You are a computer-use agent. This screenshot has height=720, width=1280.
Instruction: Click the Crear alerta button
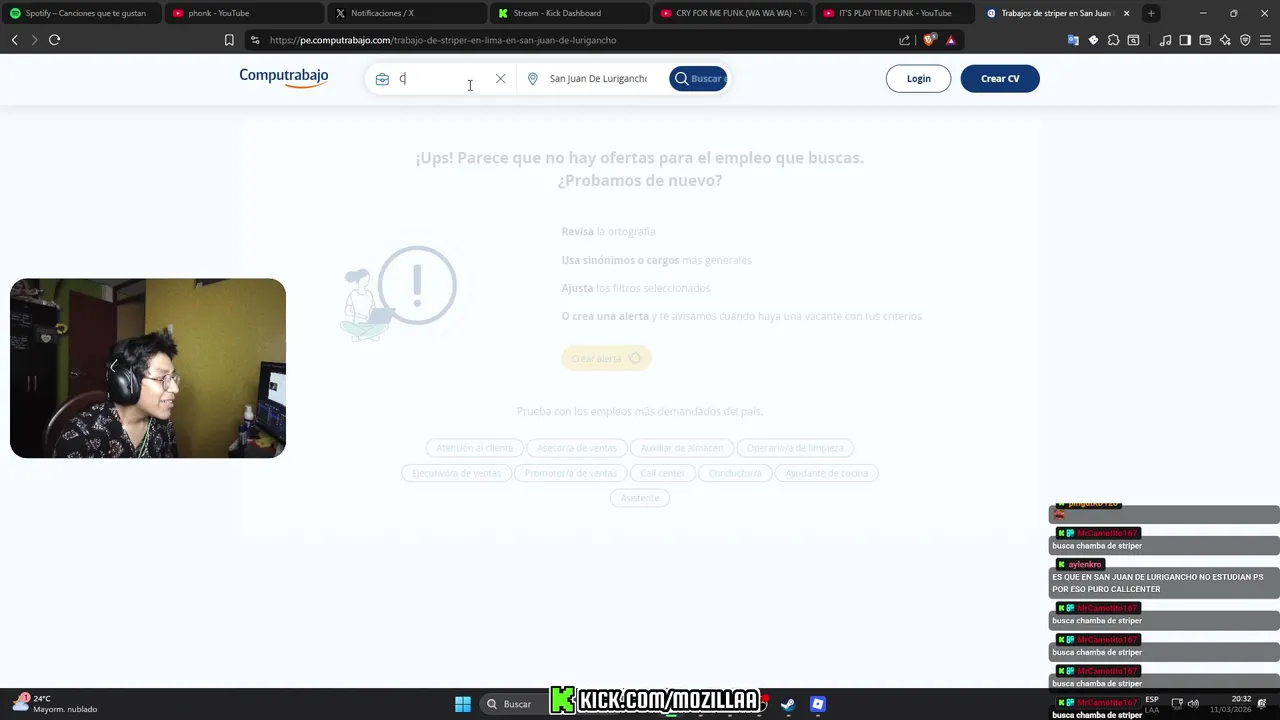[606, 358]
